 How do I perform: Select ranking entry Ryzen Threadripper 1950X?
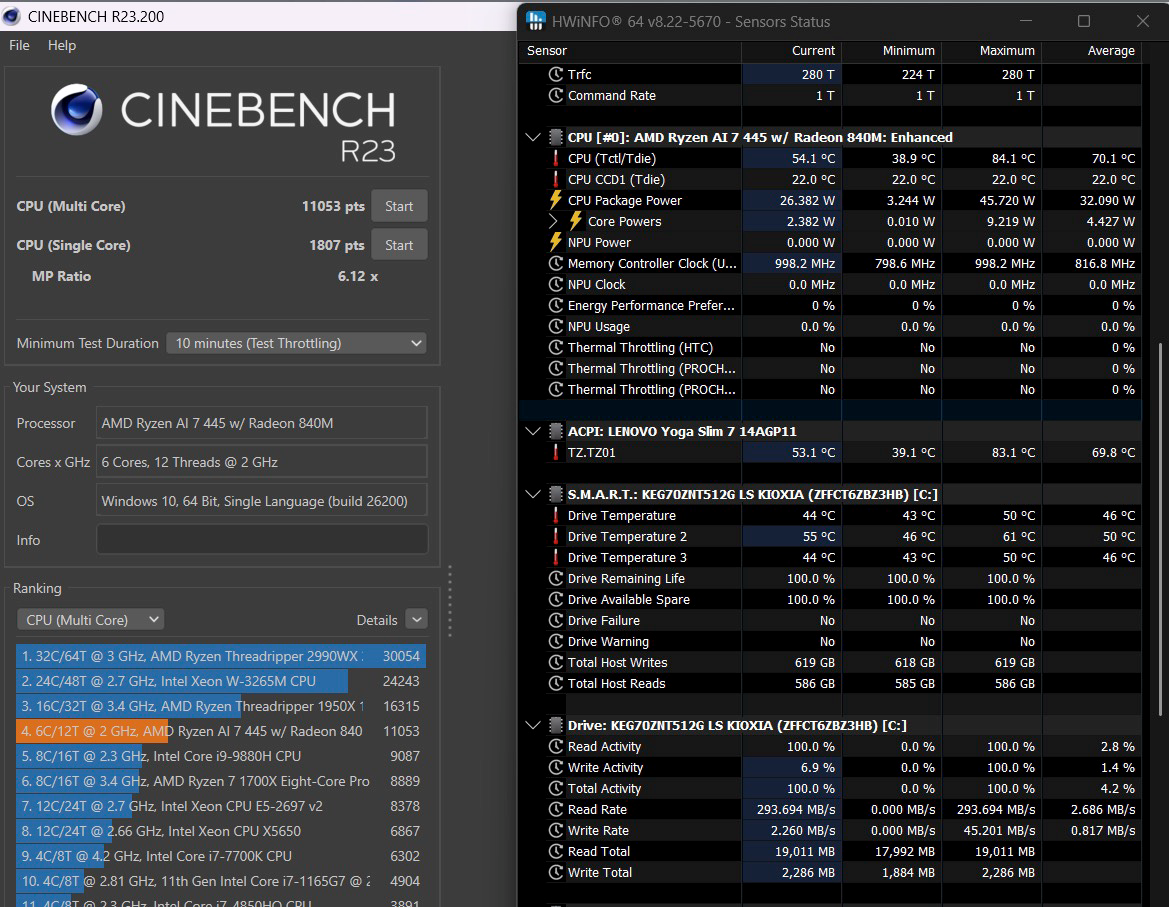click(x=221, y=707)
